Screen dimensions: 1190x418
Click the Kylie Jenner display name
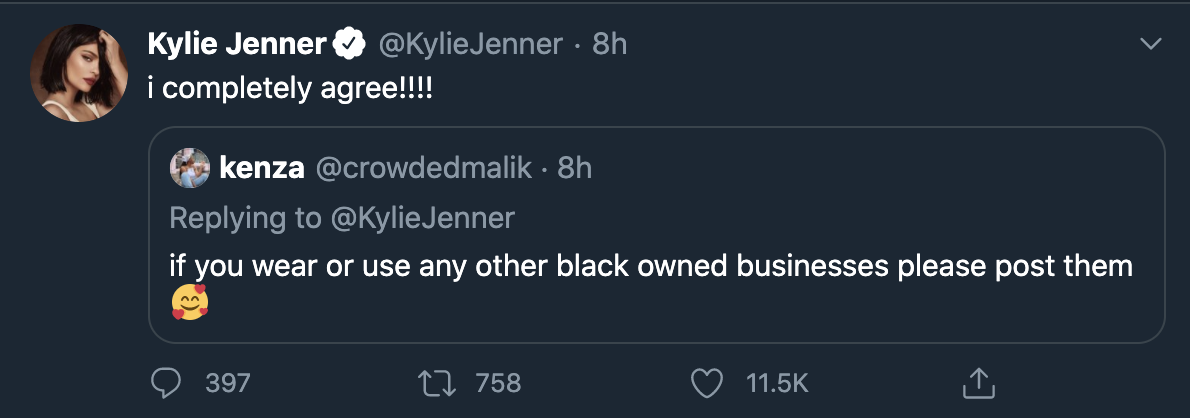point(237,44)
